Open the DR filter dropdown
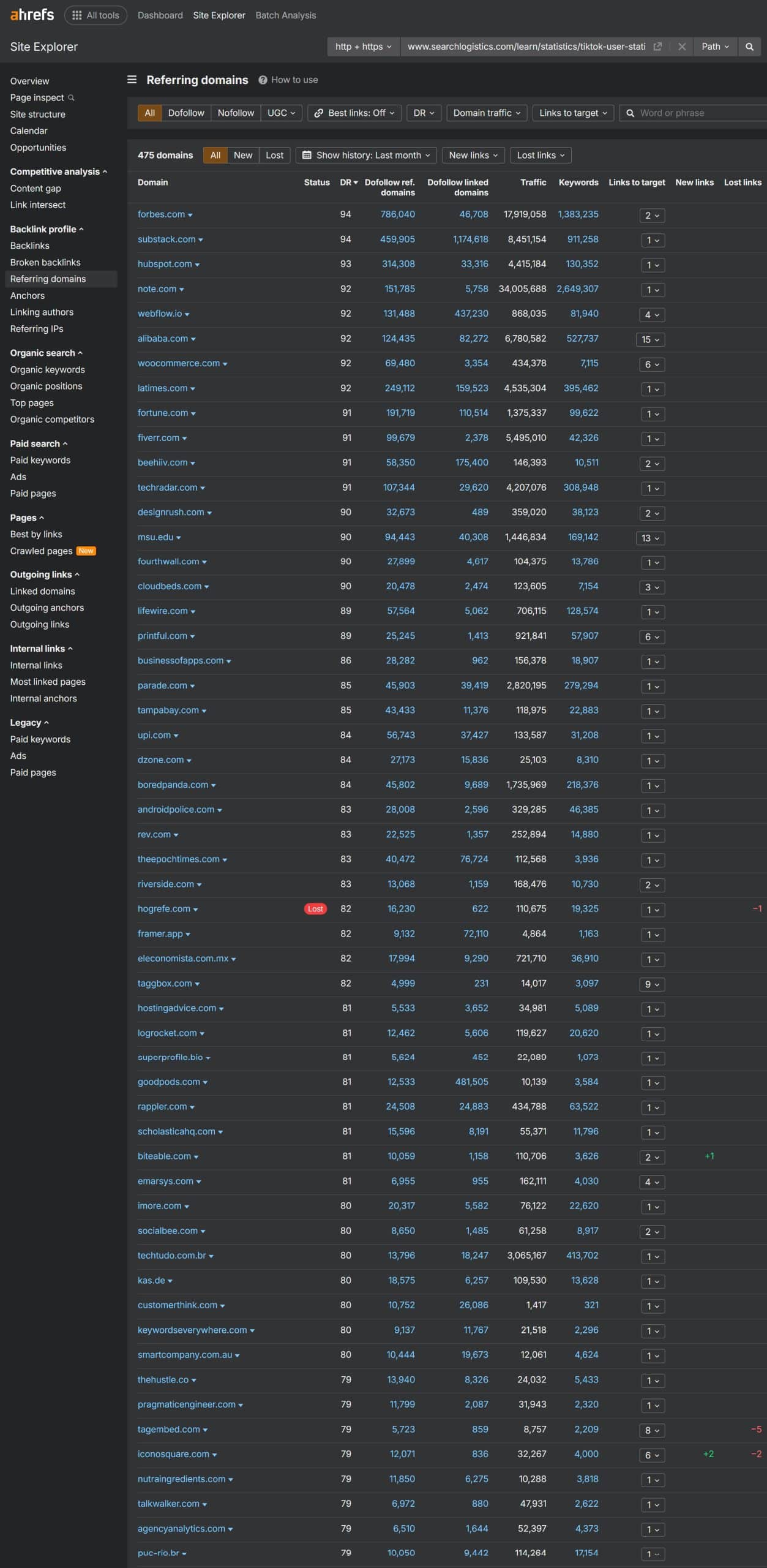767x1568 pixels. coord(424,113)
